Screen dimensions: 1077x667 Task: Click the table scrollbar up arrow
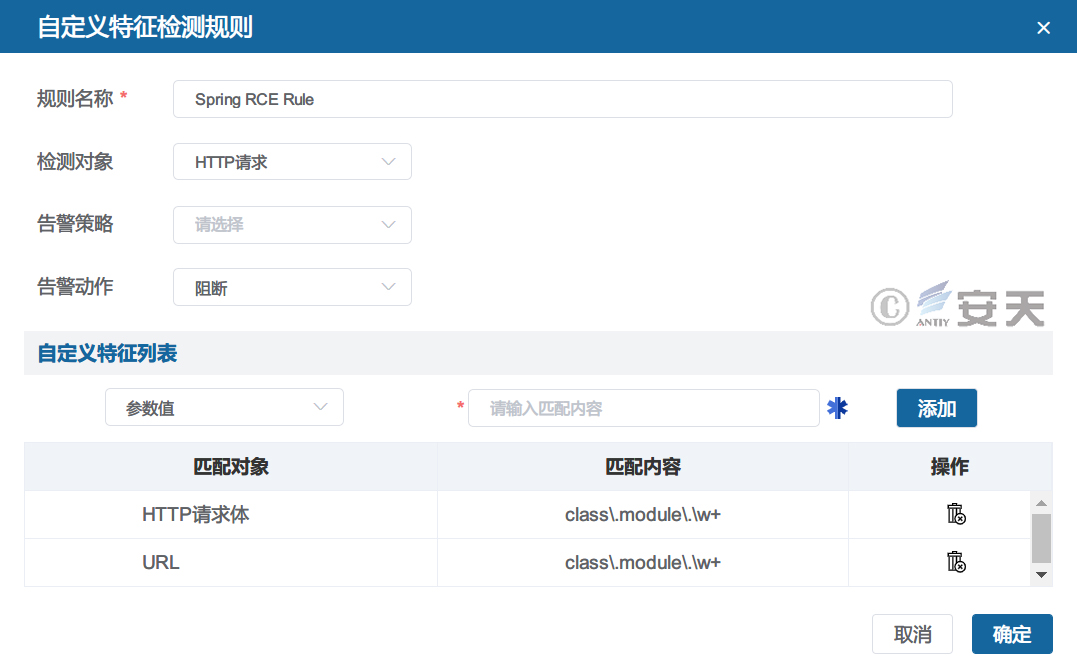click(1041, 503)
